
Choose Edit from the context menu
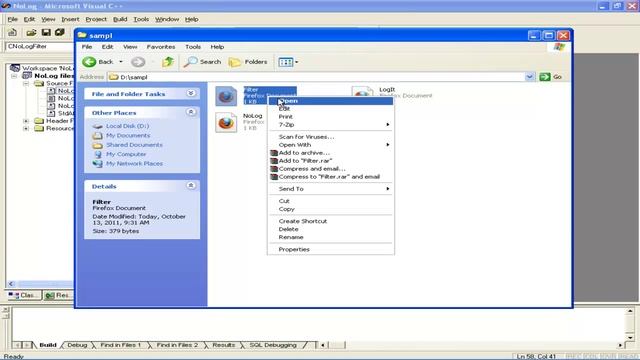coord(331,109)
